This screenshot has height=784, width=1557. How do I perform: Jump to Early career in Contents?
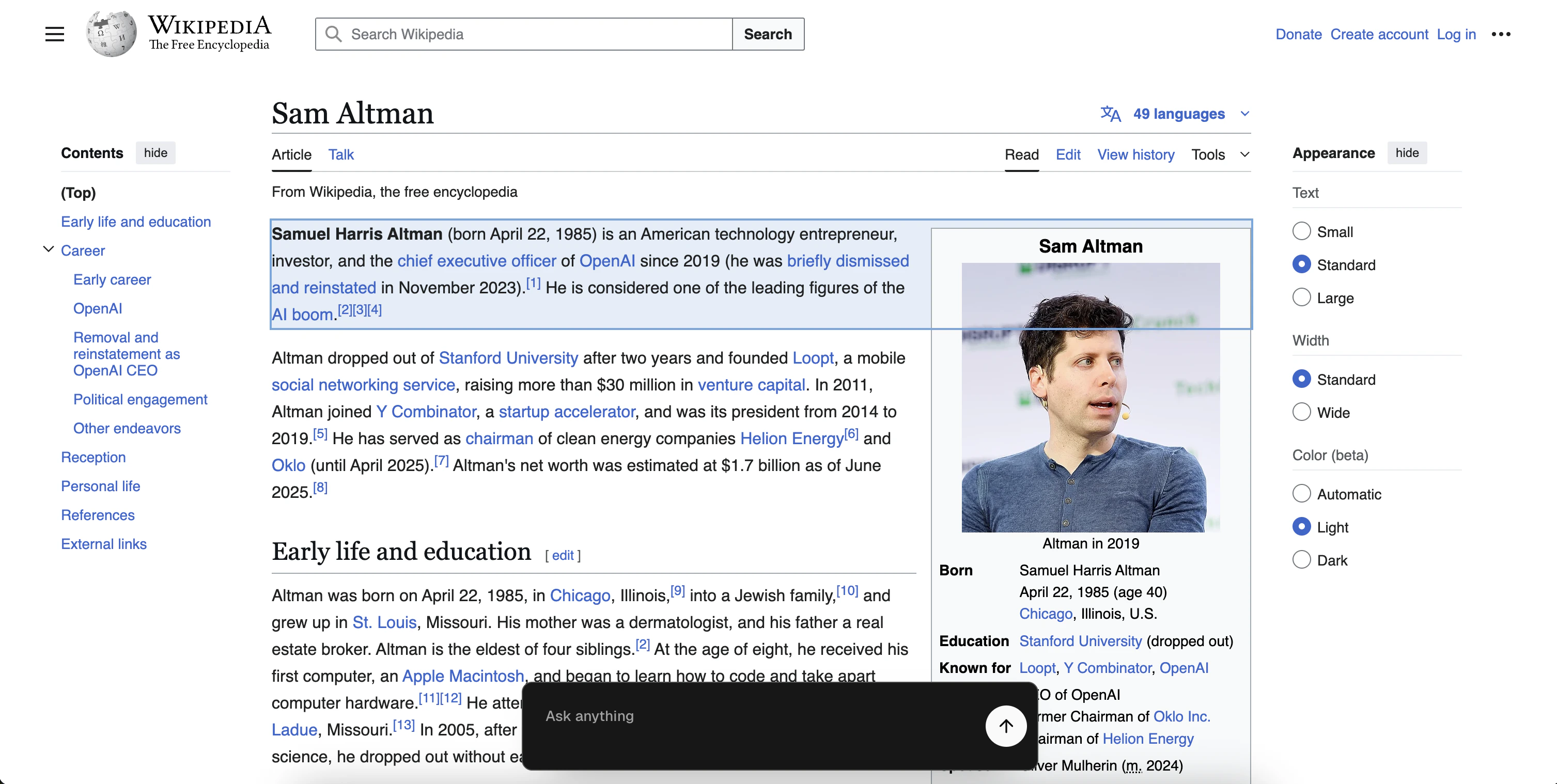click(x=113, y=280)
